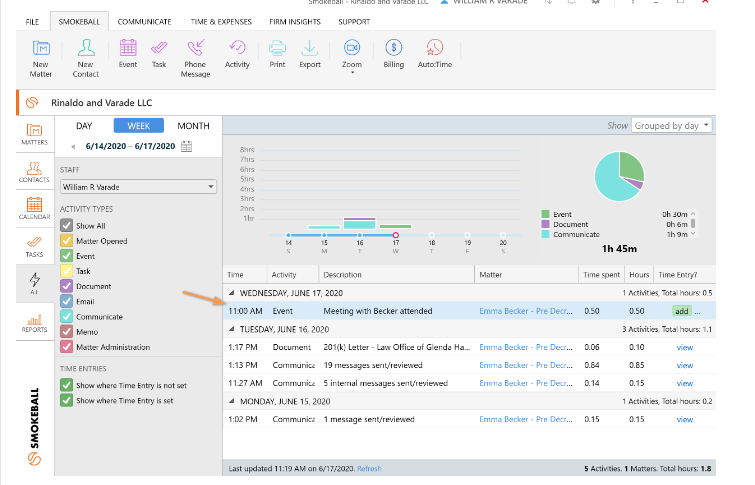Switch to FIRM INSIGHTS tab
755x485 pixels.
[x=295, y=22]
